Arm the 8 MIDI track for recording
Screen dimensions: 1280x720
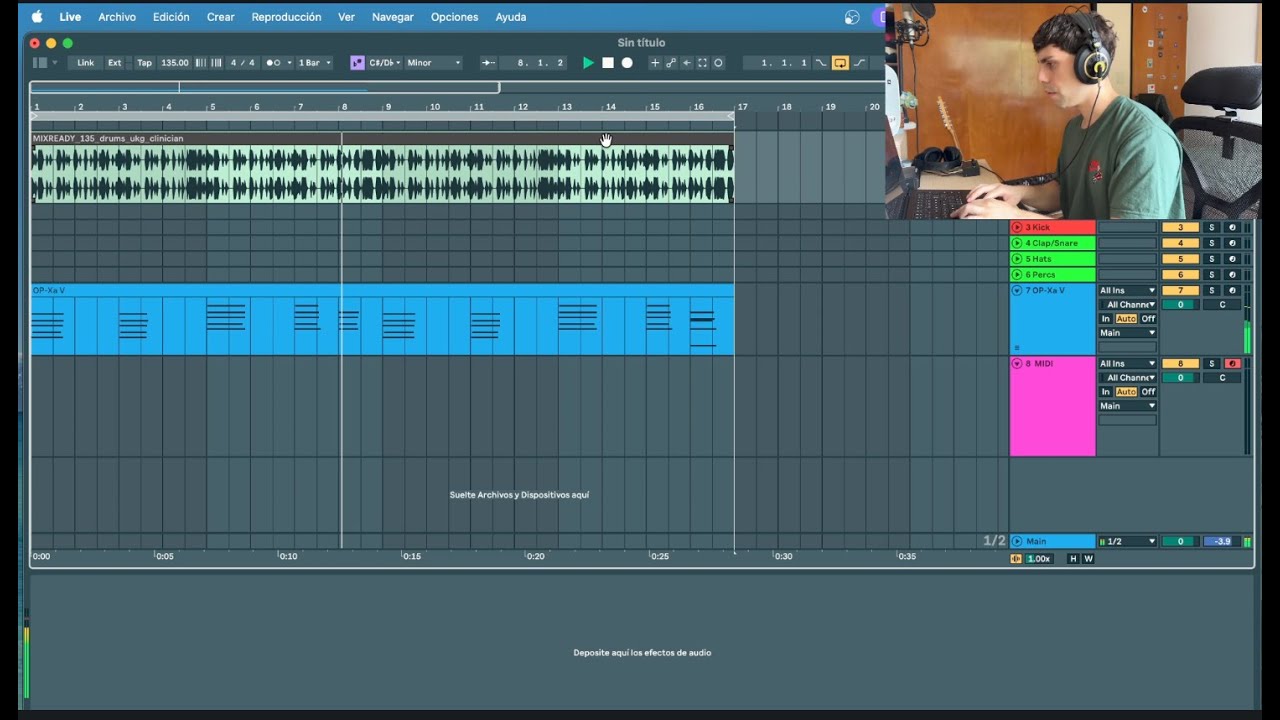(1232, 363)
